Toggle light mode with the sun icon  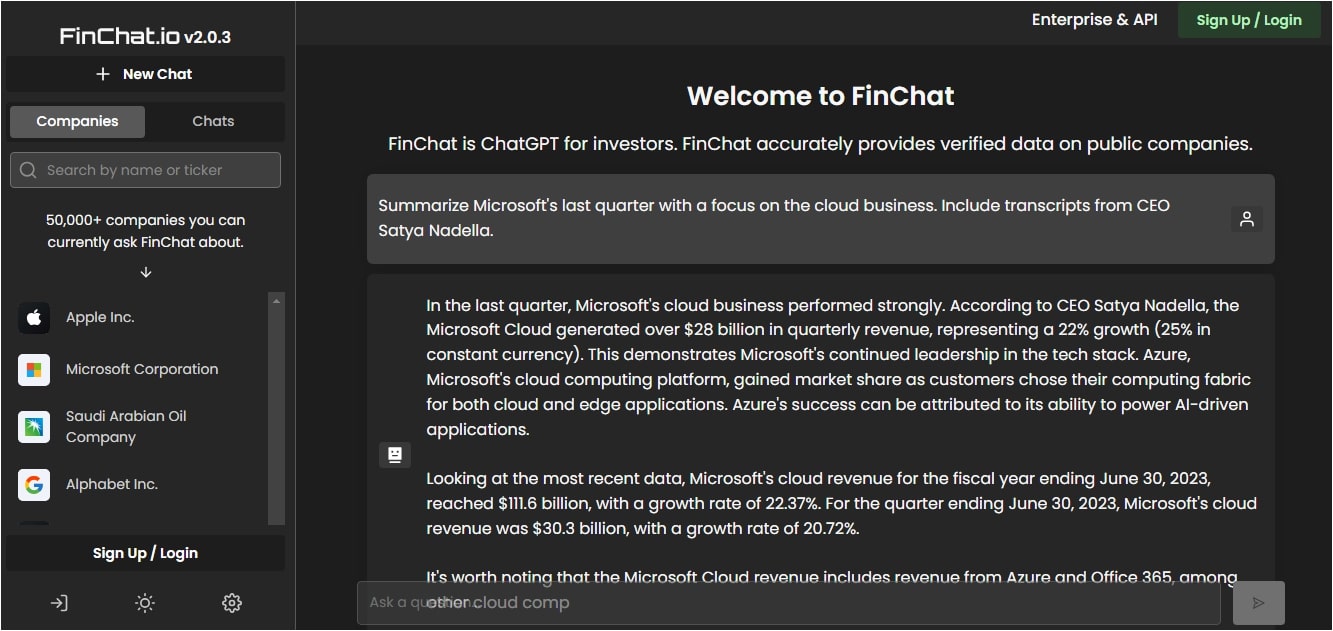pos(146,603)
